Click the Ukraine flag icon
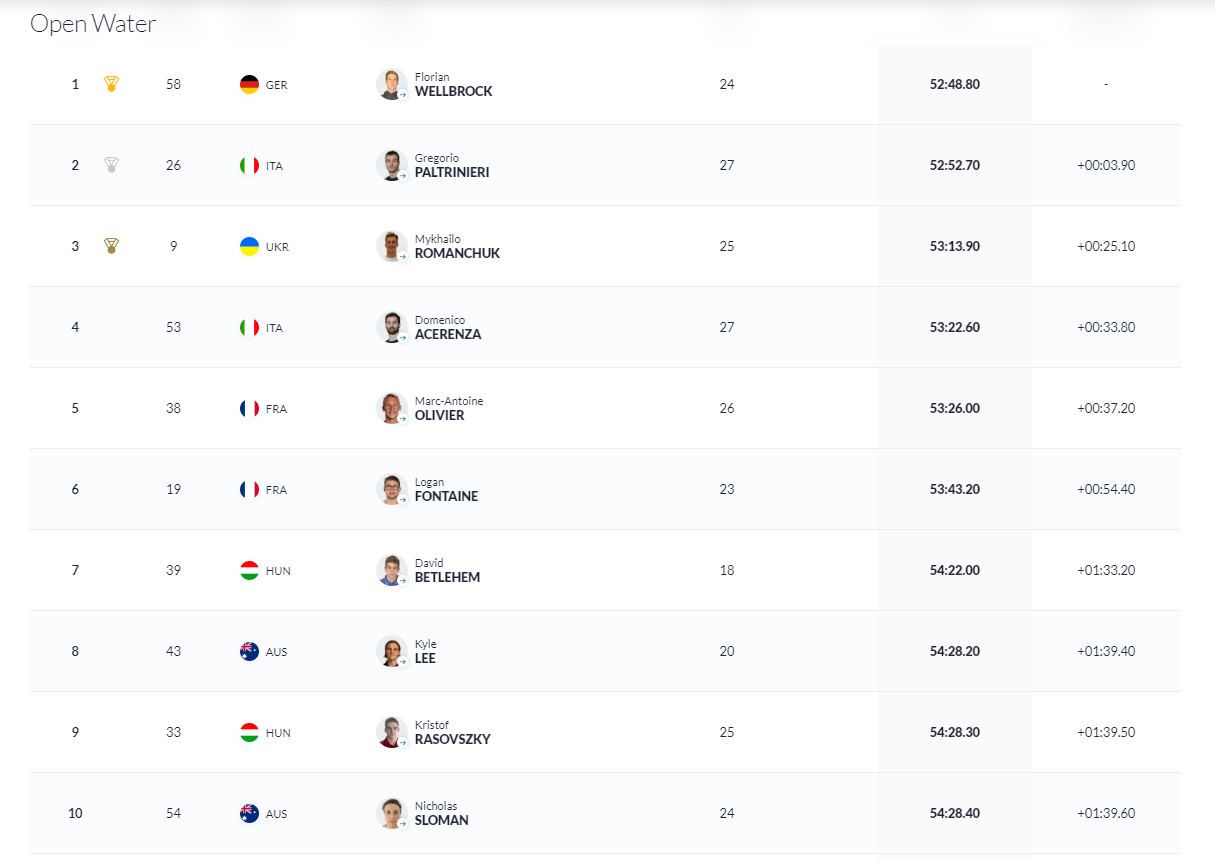The image size is (1215, 860). pyautogui.click(x=250, y=247)
